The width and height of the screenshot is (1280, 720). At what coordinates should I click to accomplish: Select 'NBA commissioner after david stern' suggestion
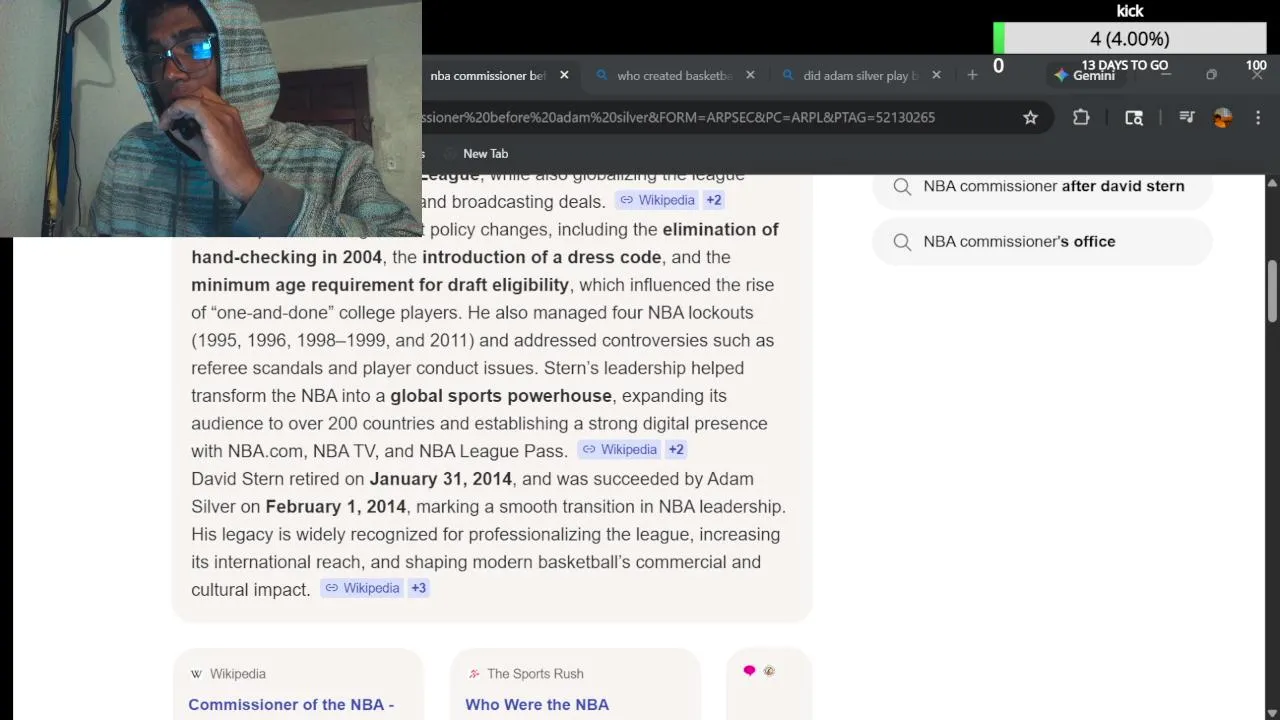pyautogui.click(x=1042, y=187)
